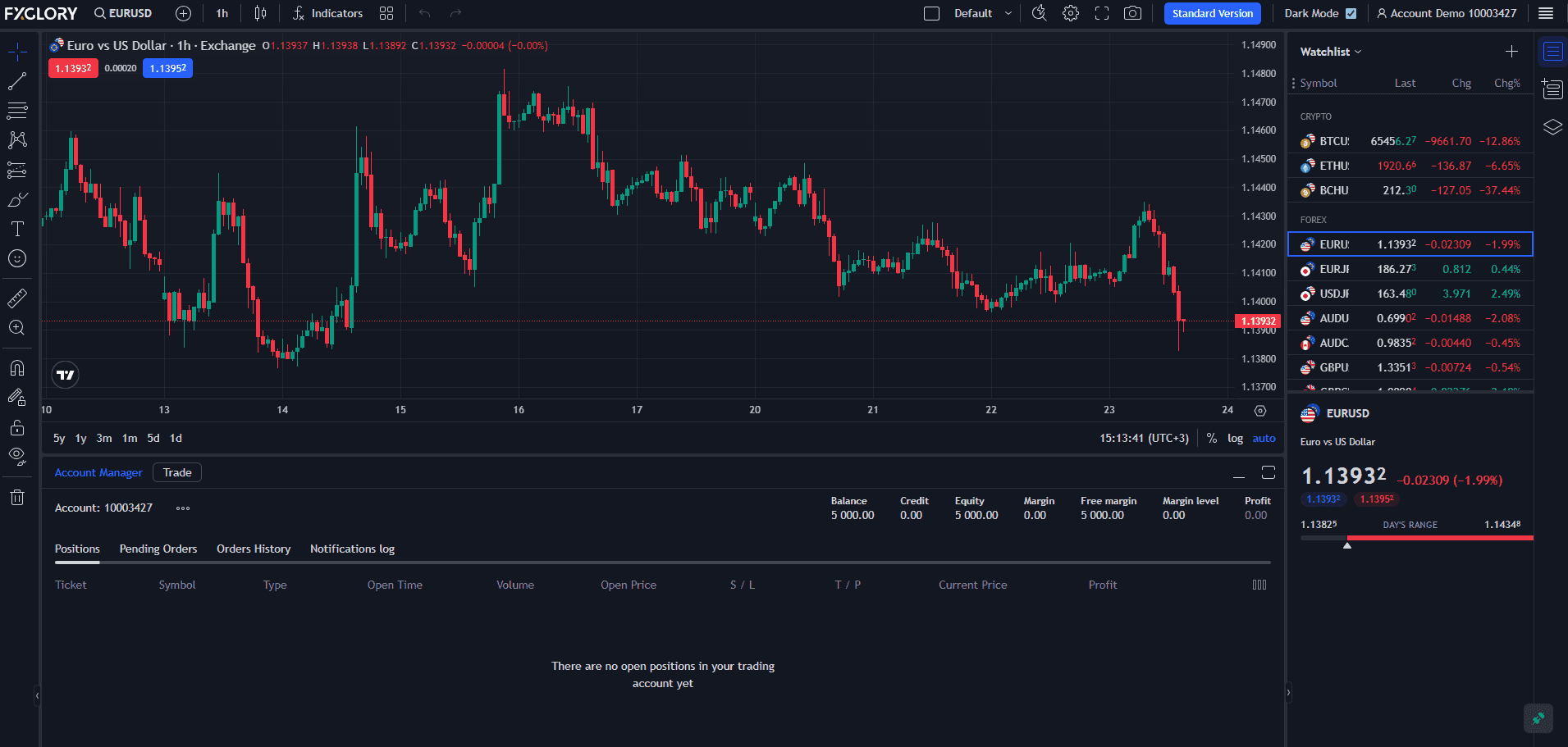Open indicator templates grid icon
1568x747 pixels.
point(386,13)
